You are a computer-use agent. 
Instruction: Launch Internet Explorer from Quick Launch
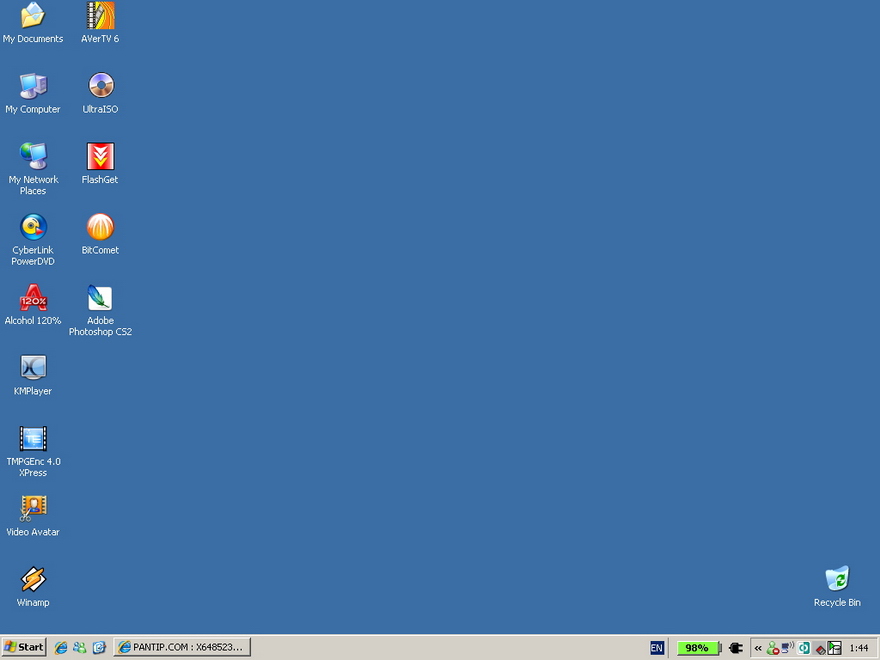[60, 648]
